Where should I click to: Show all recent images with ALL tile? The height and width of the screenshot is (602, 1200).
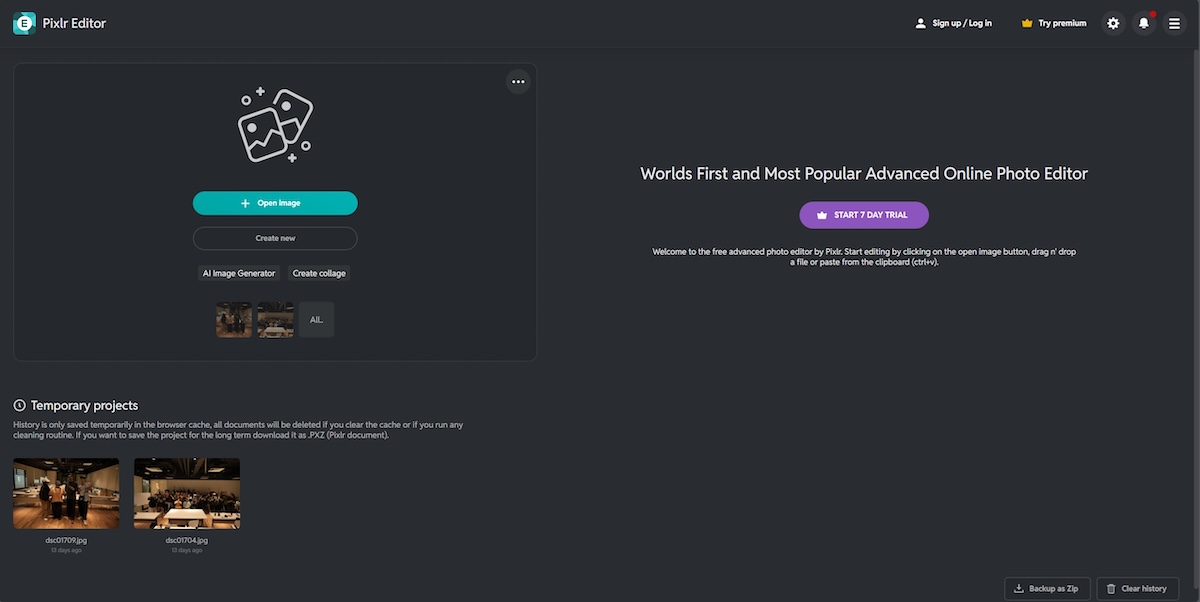point(316,320)
